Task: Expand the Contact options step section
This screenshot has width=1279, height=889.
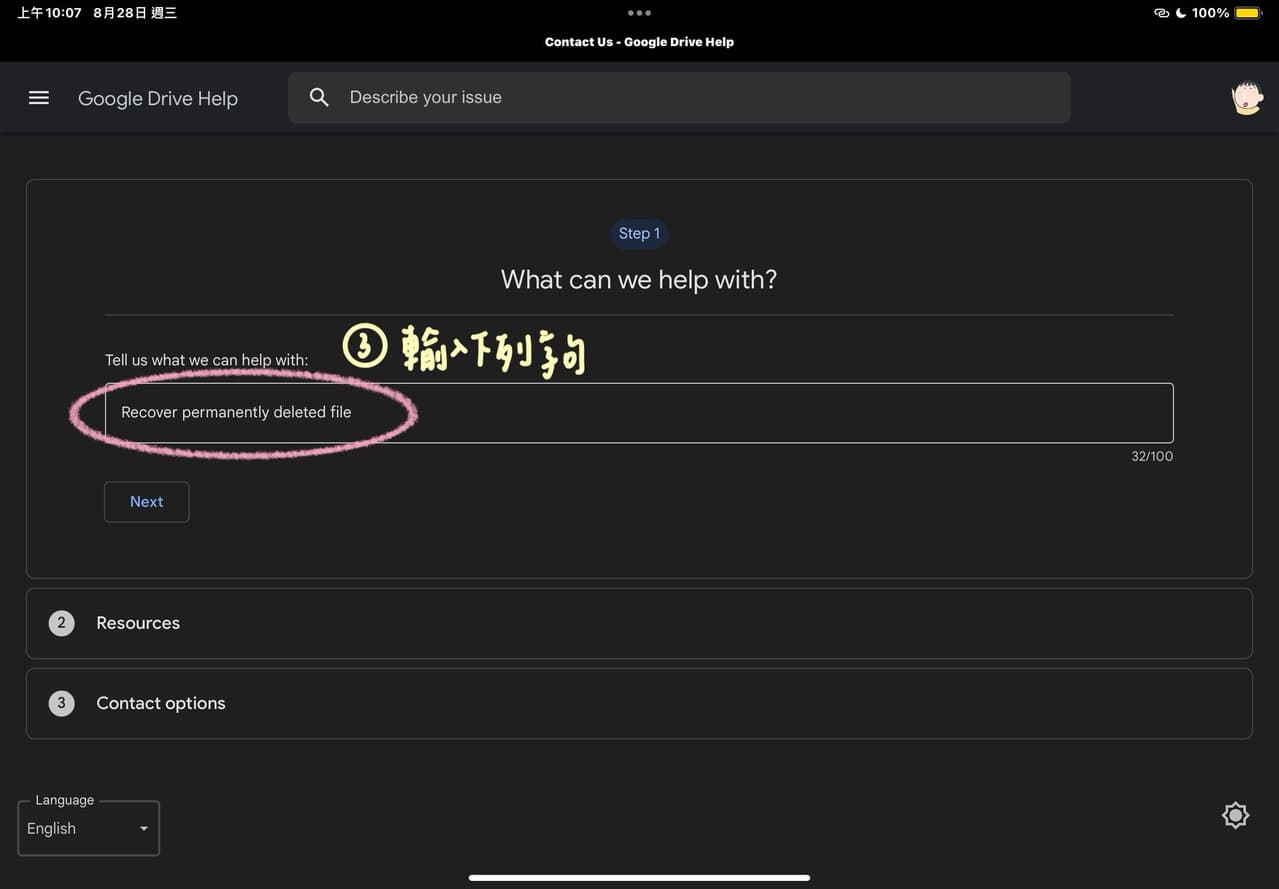Action: [x=639, y=703]
